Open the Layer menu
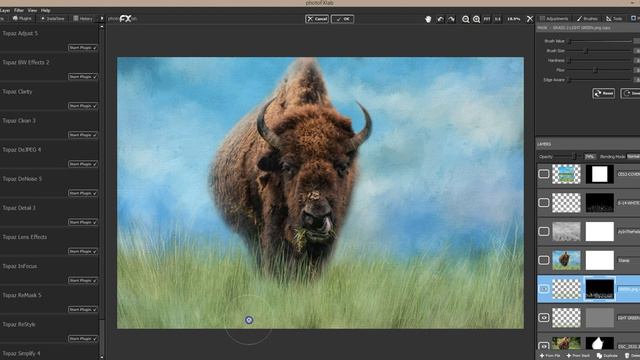Viewport: 640px width, 360px height. pos(5,10)
